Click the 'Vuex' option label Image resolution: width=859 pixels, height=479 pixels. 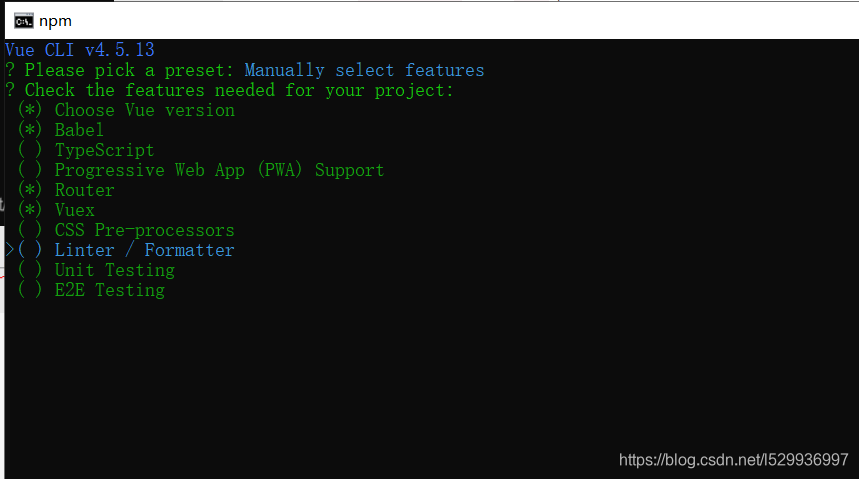[x=75, y=210]
